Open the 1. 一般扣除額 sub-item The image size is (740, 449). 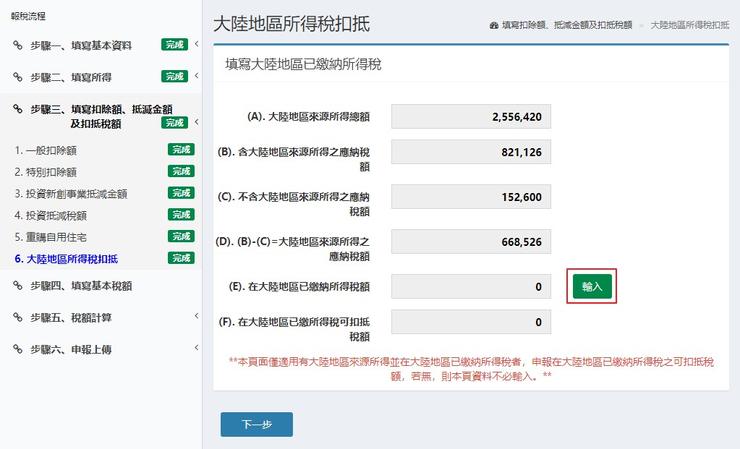pos(45,149)
